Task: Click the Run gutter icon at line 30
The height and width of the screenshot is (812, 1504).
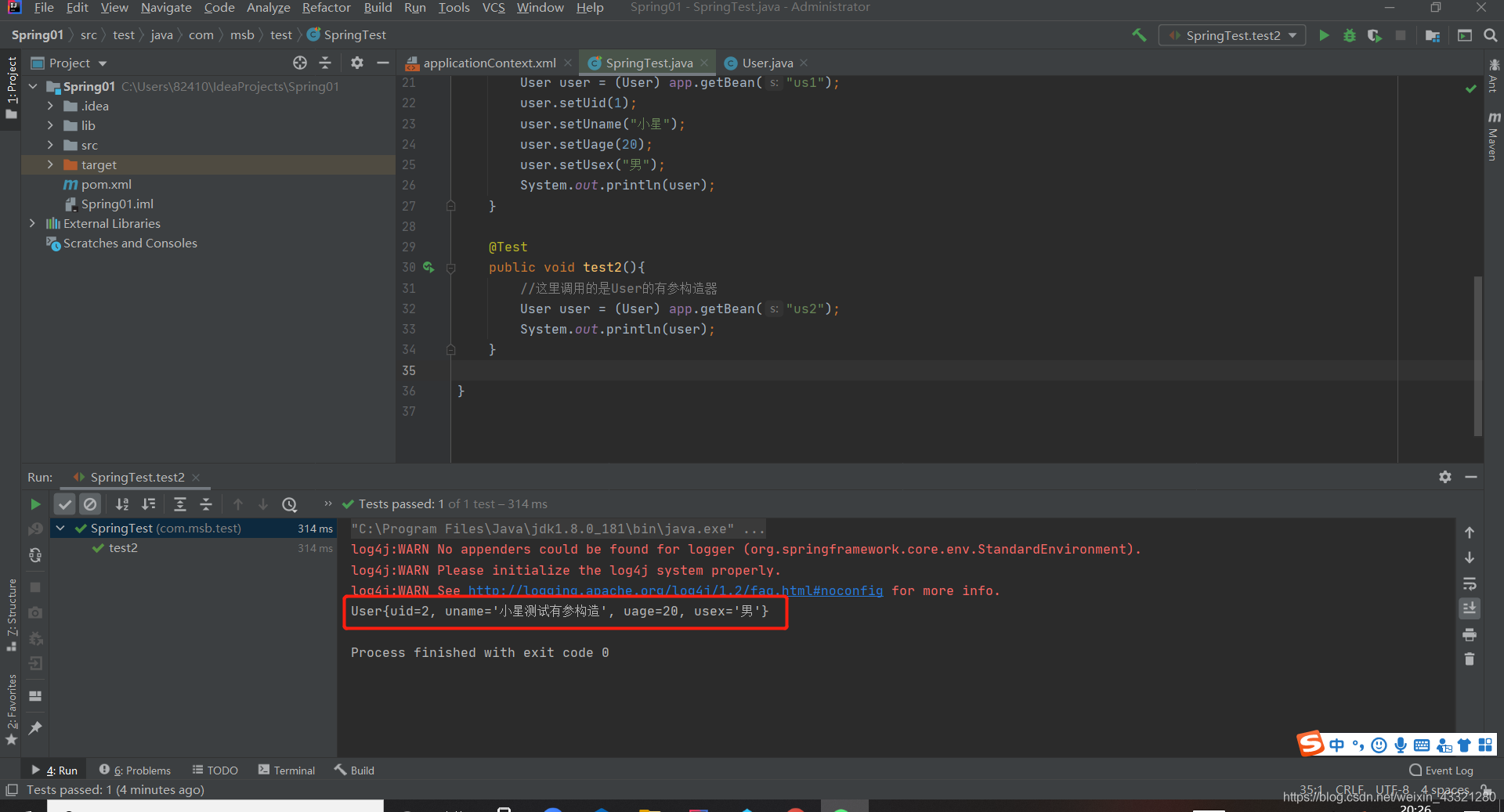Action: coord(428,267)
